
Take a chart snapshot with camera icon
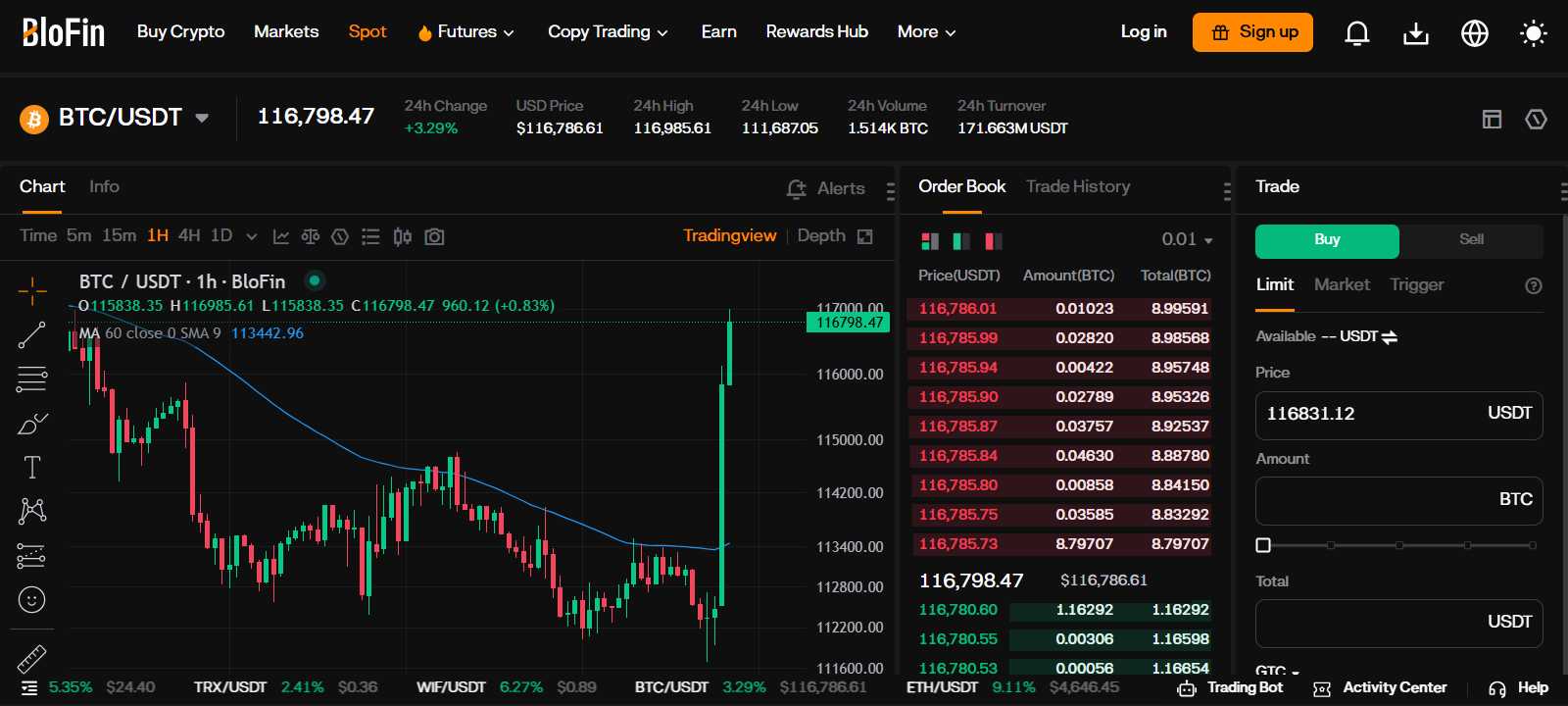pyautogui.click(x=434, y=236)
